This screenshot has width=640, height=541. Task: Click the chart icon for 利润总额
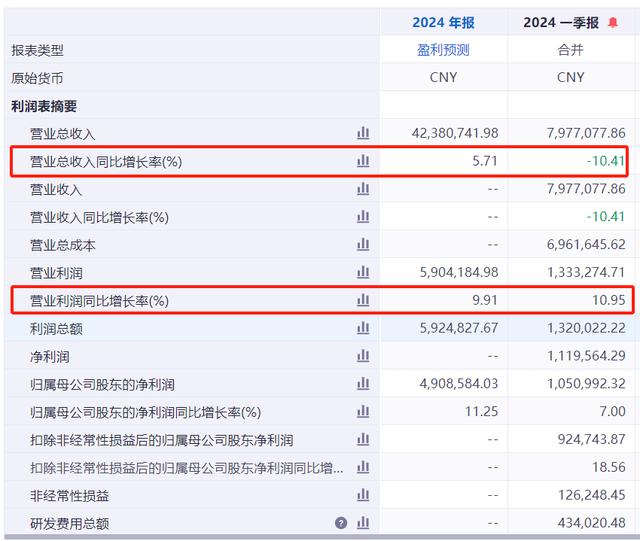point(363,328)
